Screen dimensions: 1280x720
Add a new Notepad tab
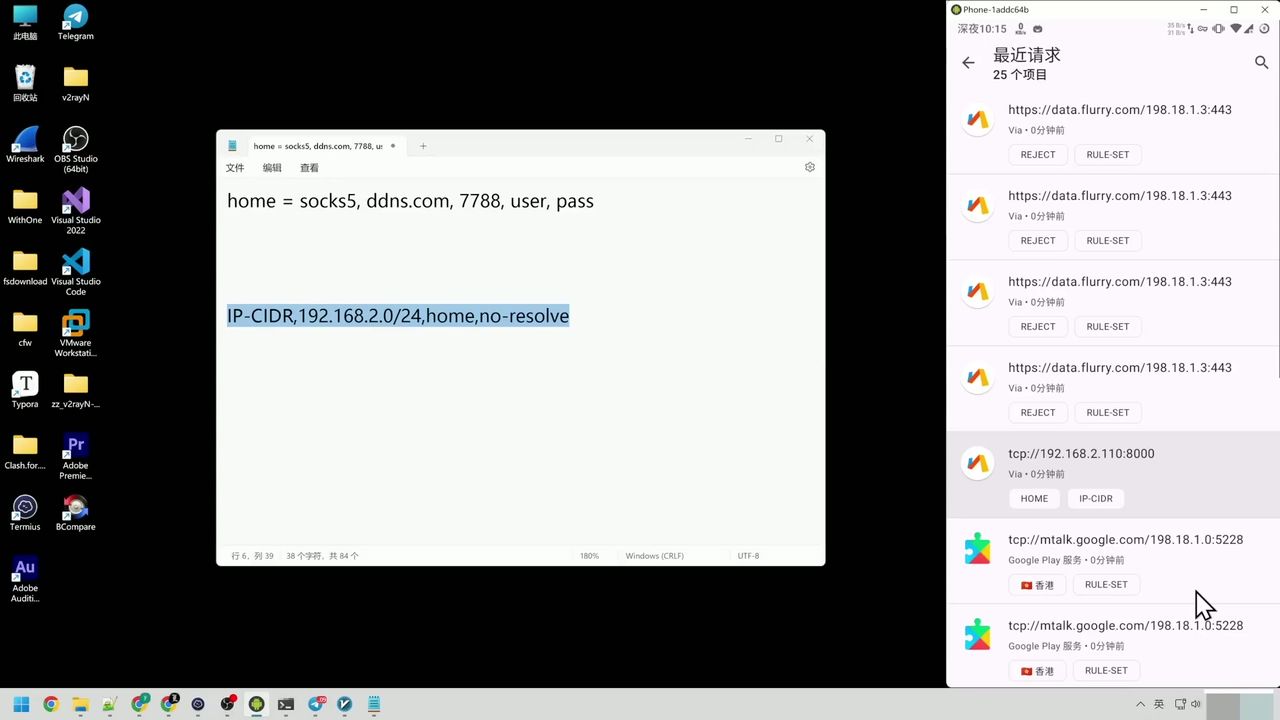423,146
